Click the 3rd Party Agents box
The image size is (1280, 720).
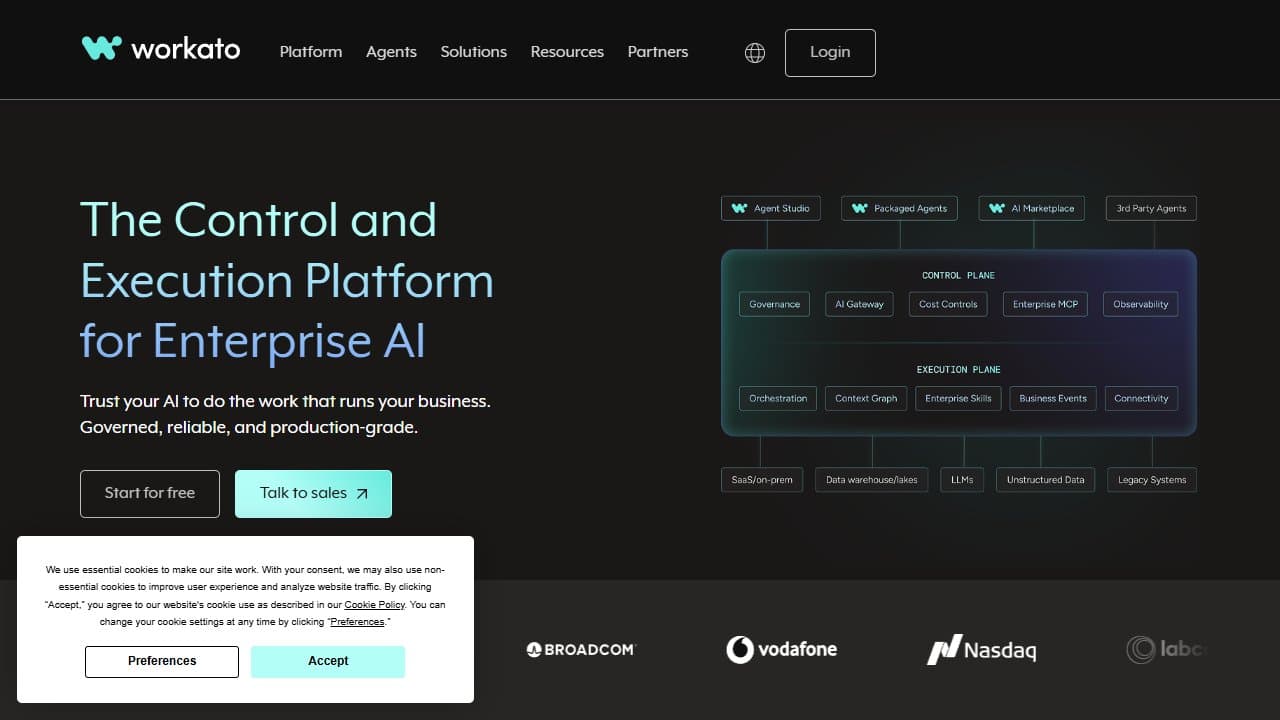point(1151,208)
